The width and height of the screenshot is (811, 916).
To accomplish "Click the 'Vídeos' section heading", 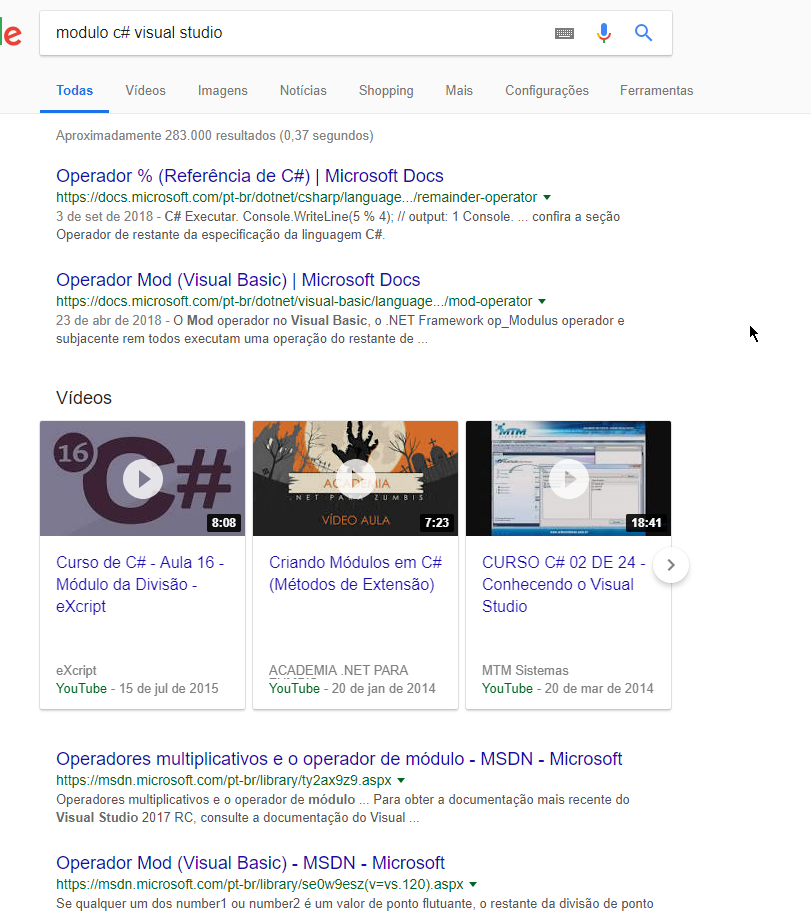I will 84,398.
